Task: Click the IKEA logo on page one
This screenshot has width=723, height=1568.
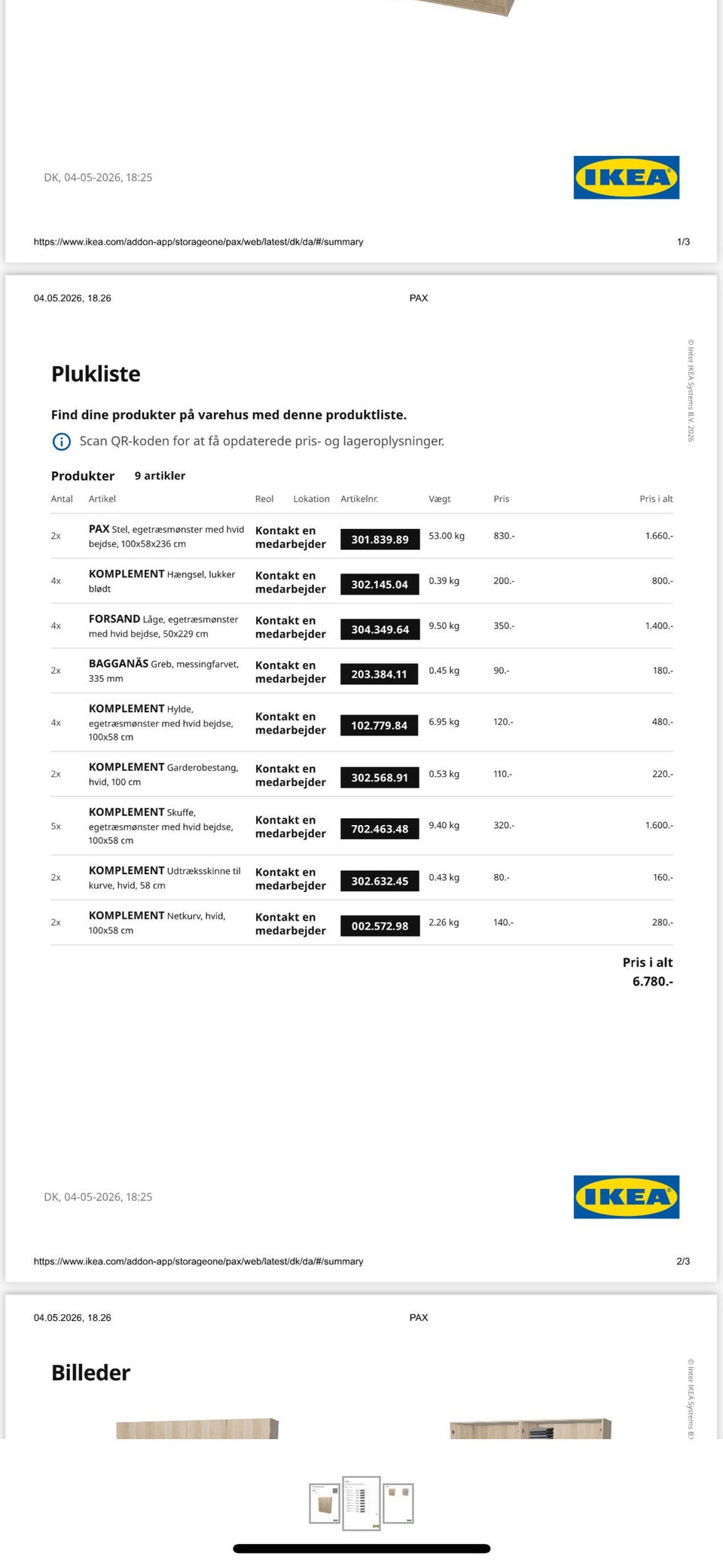Action: (x=626, y=177)
